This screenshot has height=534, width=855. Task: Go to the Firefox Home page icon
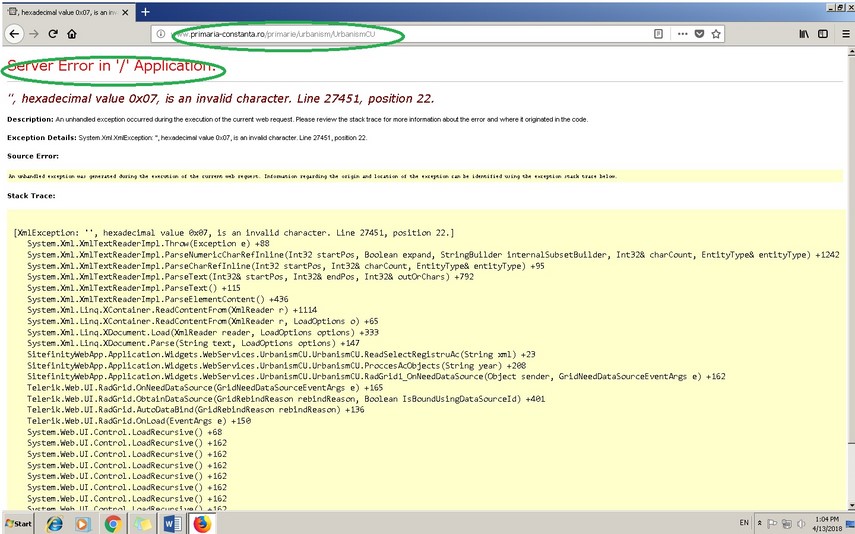[72, 33]
